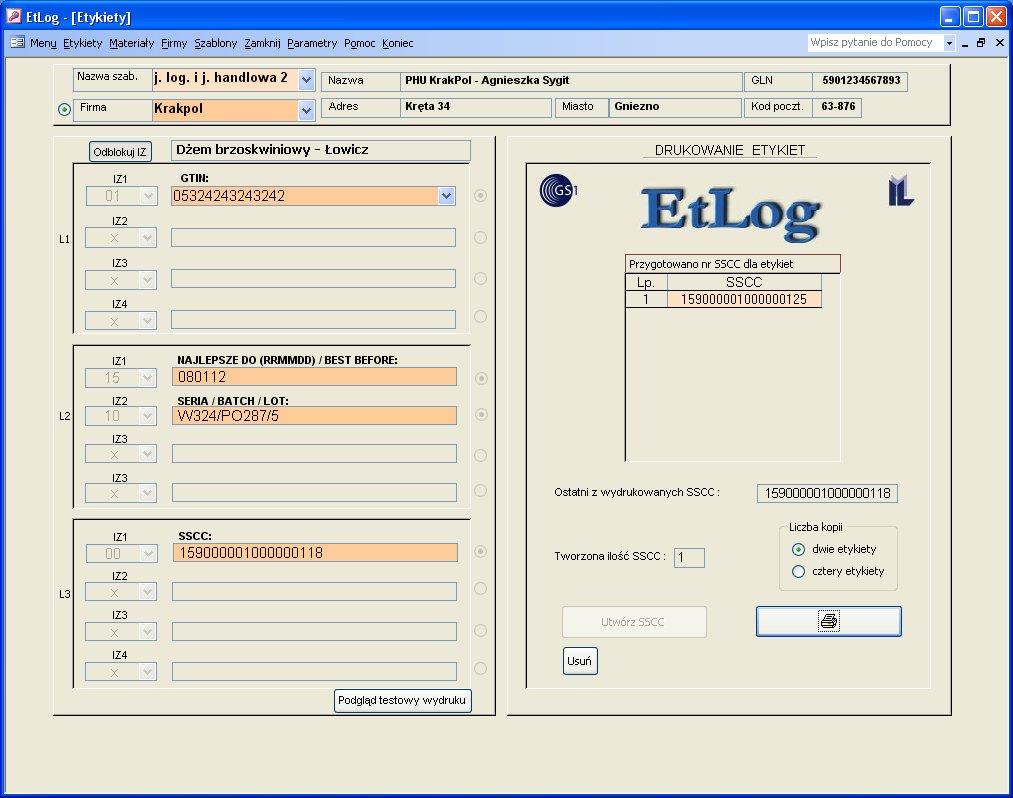Open the L1 IZ2 identifier dropdown
The width and height of the screenshot is (1013, 798).
point(148,238)
